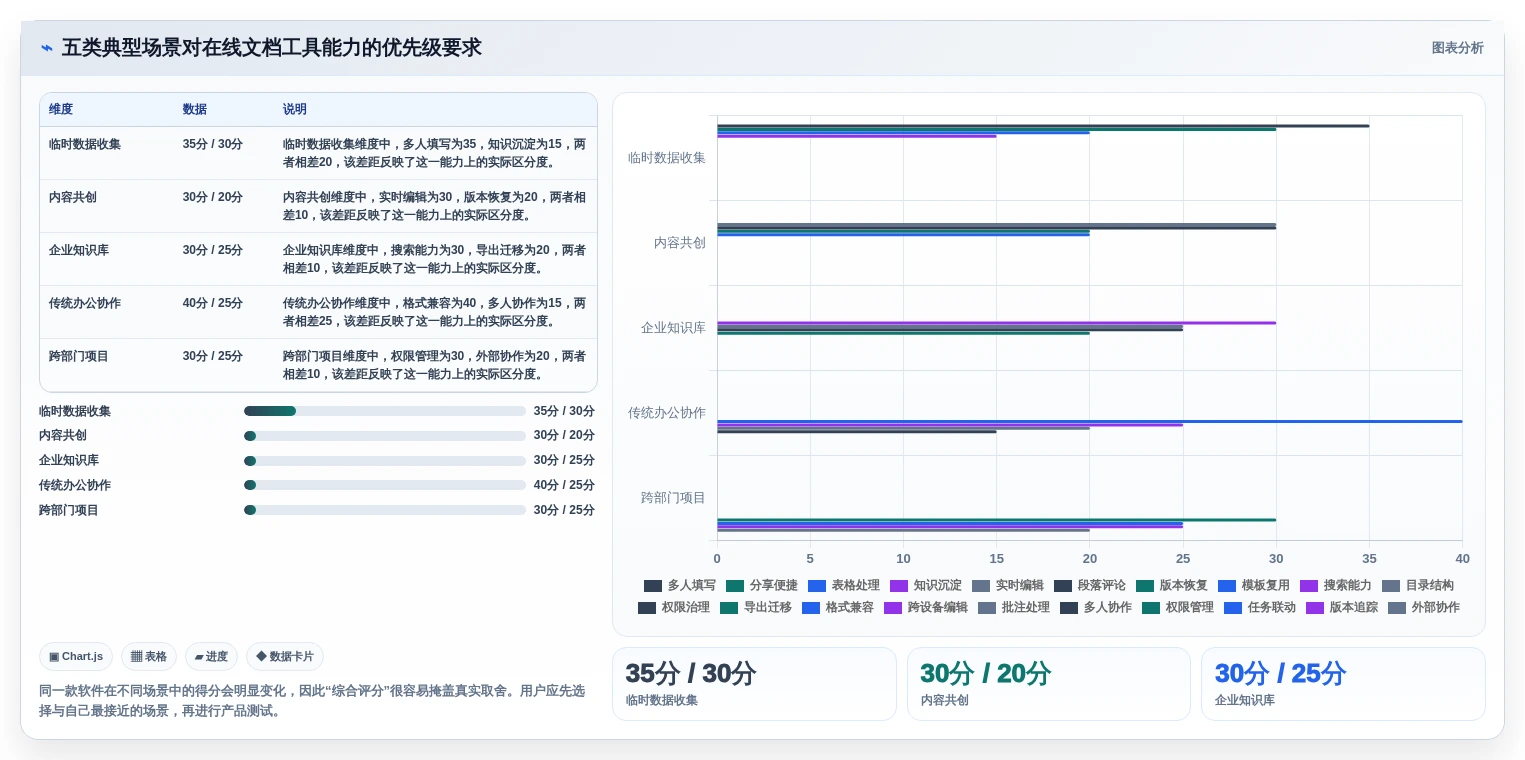
Task: Click the x-axis tick label 15
Action: (x=996, y=559)
